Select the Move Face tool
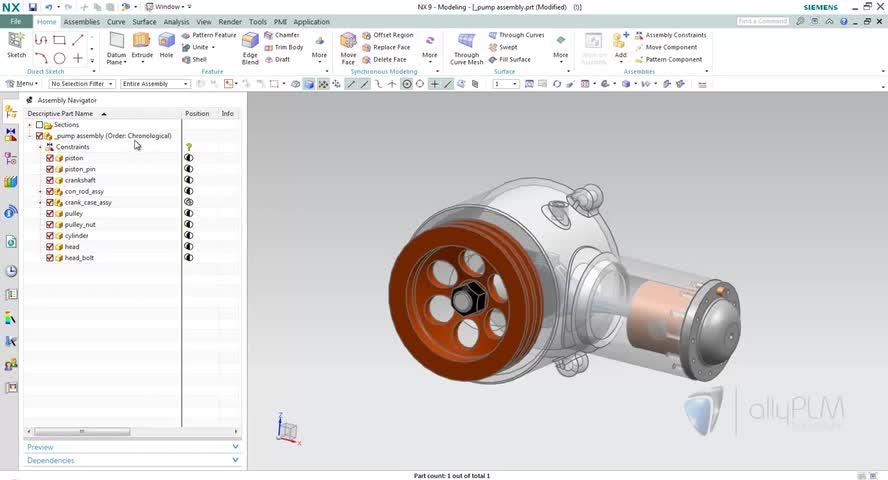This screenshot has width=888, height=480. 348,48
